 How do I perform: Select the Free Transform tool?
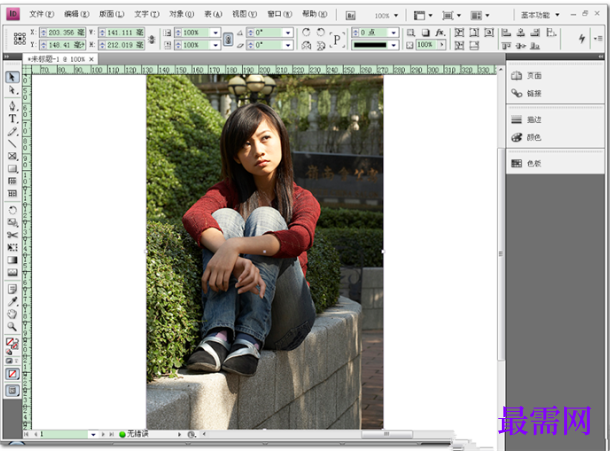12,247
